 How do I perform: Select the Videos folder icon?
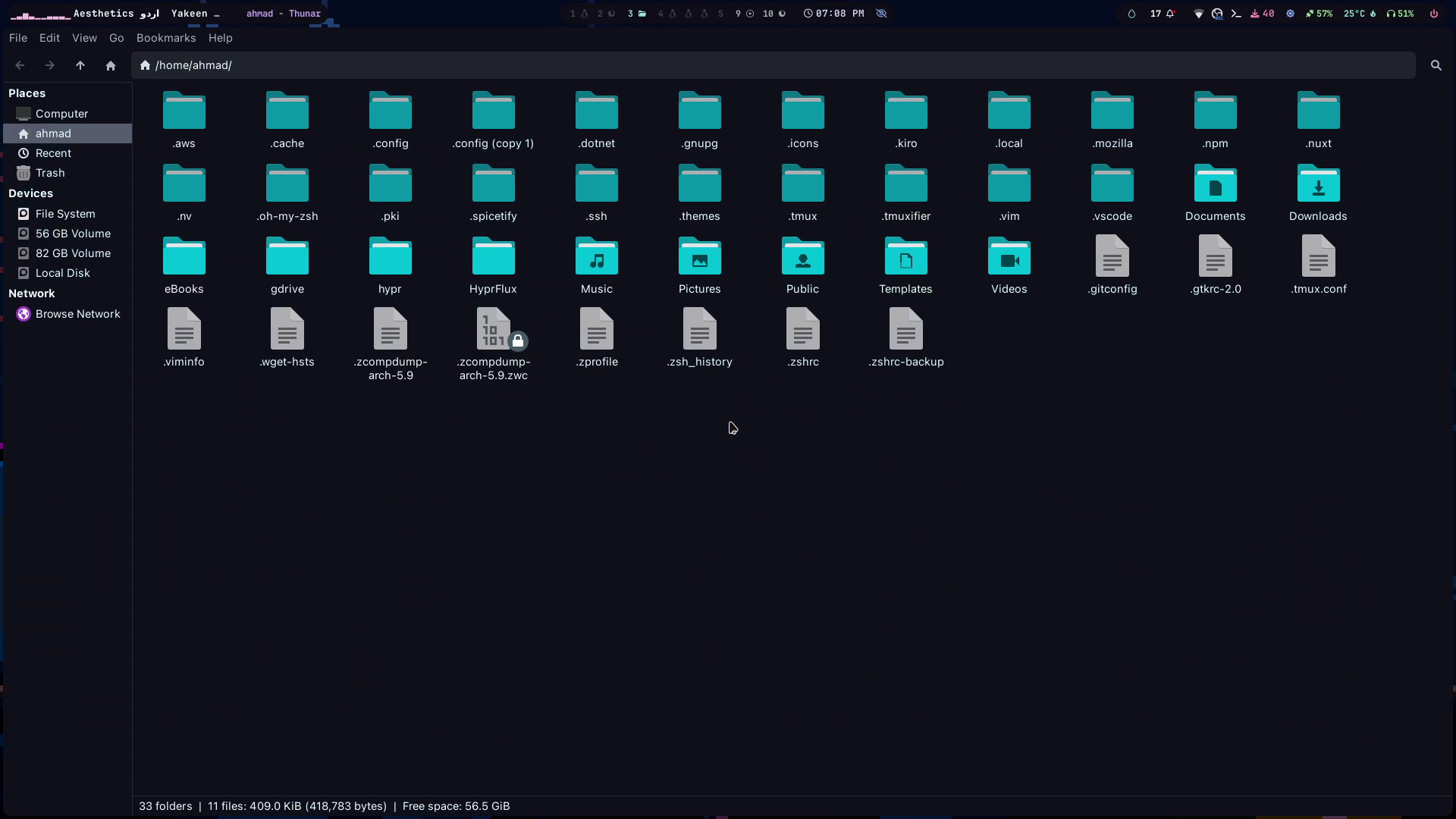1009,256
